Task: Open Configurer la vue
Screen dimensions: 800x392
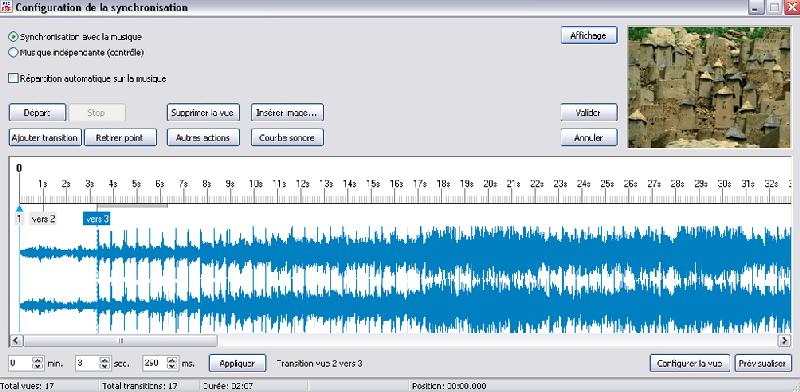Action: [690, 363]
